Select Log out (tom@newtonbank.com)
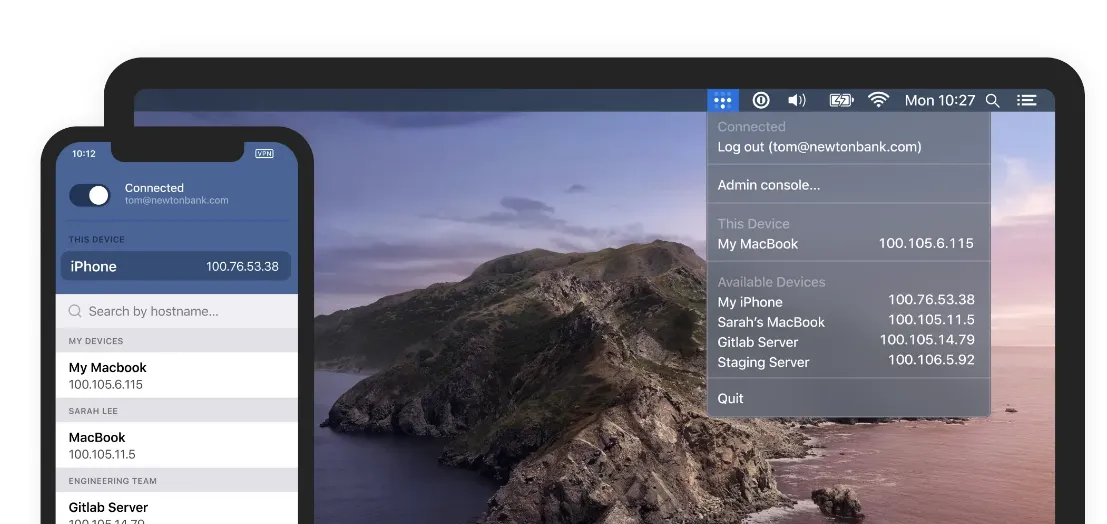The image size is (1107, 524). pos(819,147)
